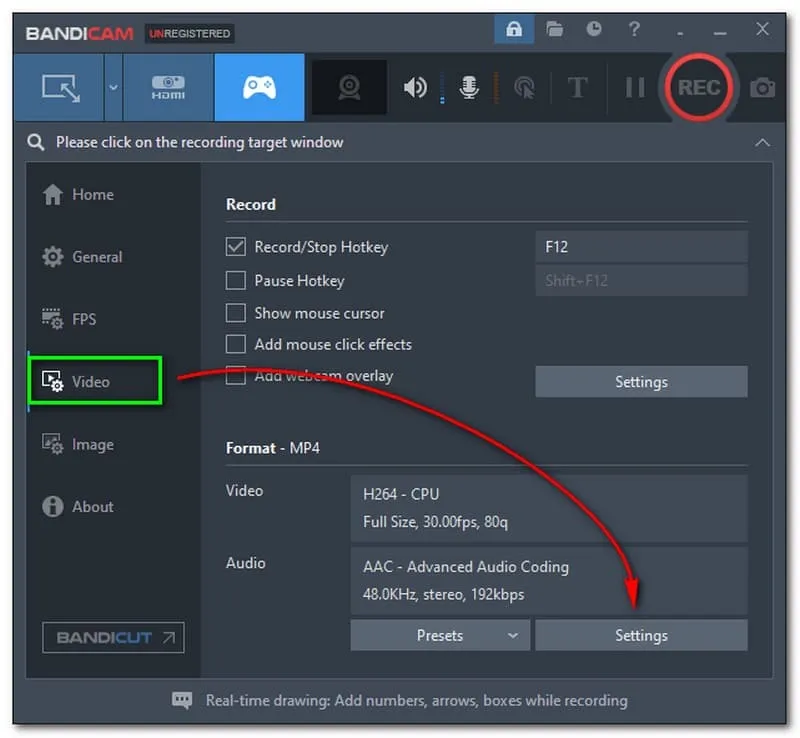
Task: Click the speaker sound icon
Action: (x=414, y=88)
